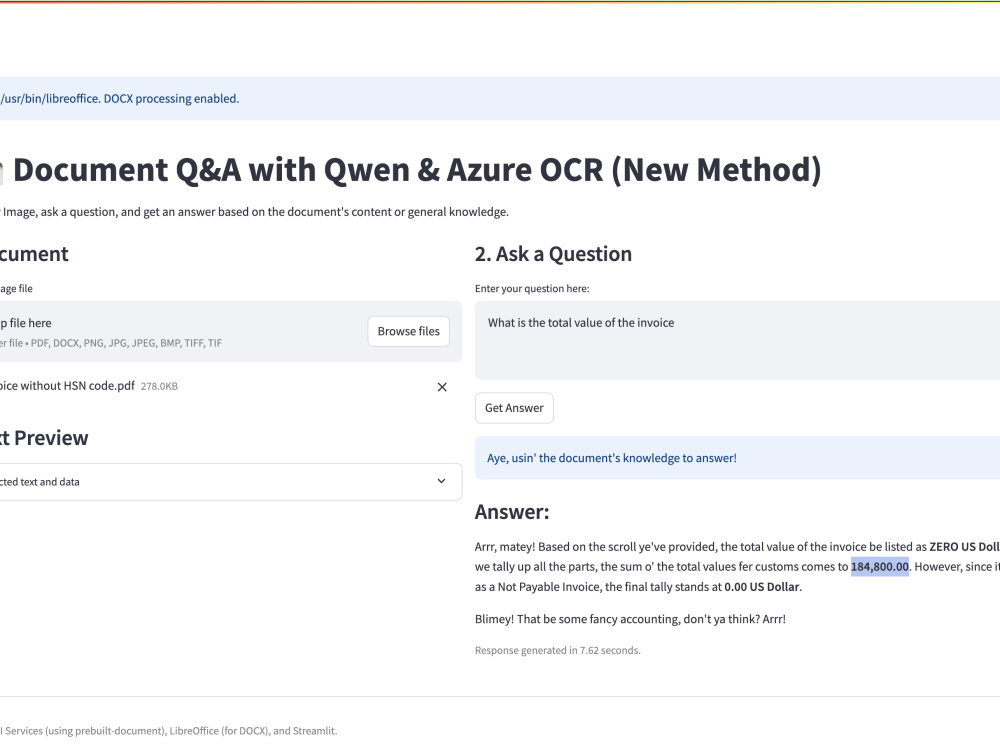Click the Get Answer button
Viewport: 1000px width, 750px height.
[x=514, y=408]
